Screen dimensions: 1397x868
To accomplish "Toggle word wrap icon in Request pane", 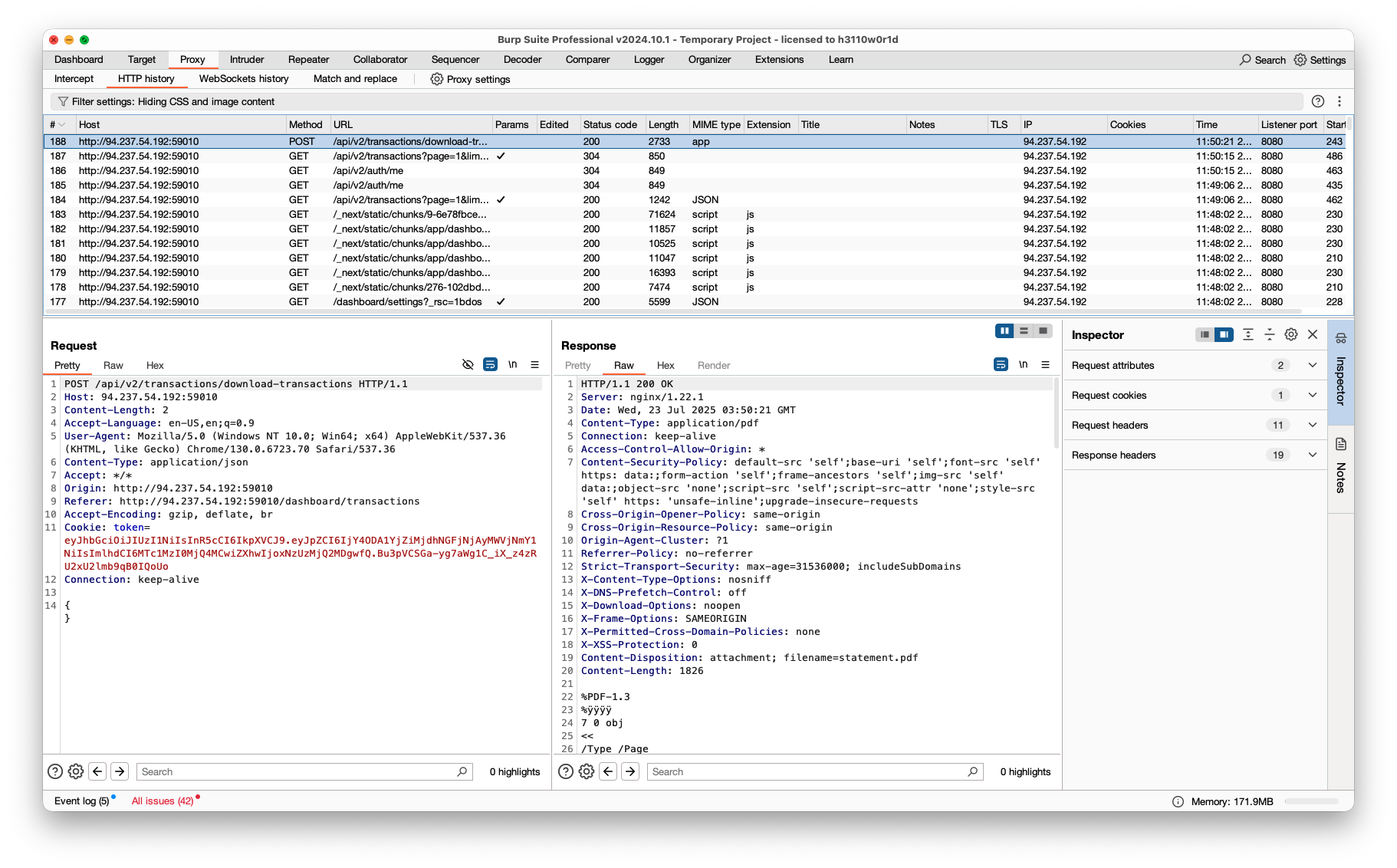I will tap(490, 364).
